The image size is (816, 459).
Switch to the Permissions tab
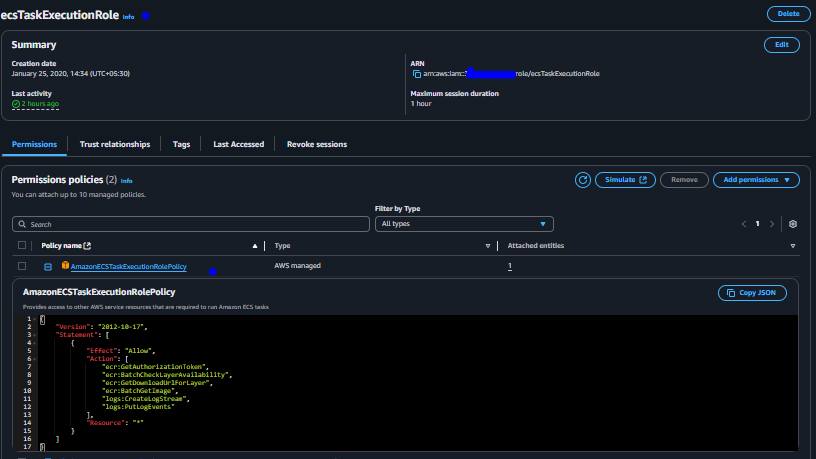coord(34,144)
